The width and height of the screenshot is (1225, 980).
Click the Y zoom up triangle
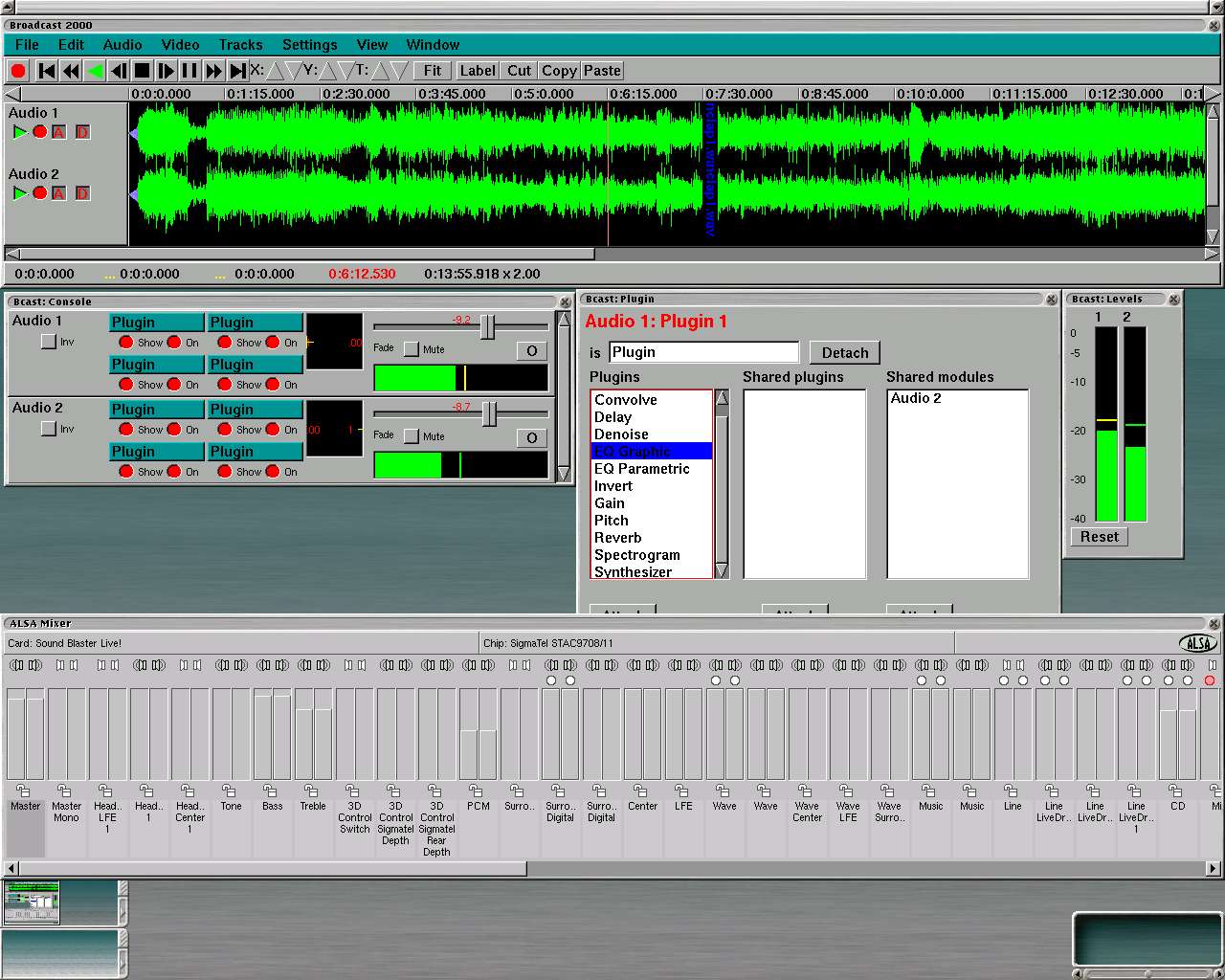pyautogui.click(x=328, y=71)
